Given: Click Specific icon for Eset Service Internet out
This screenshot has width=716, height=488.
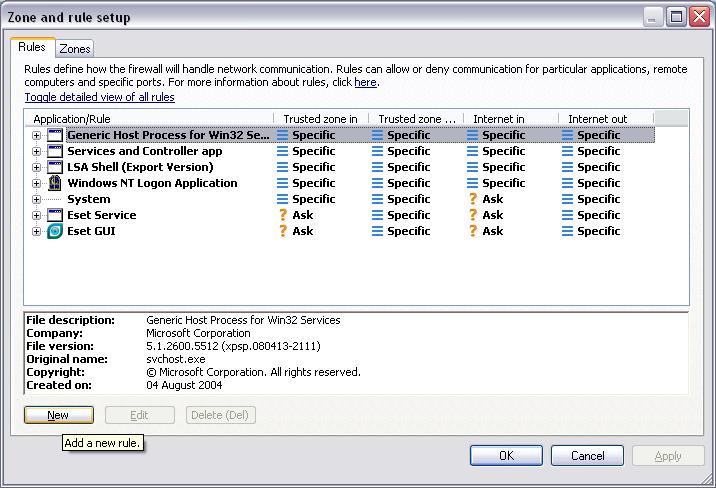Looking at the screenshot, I should pos(567,215).
